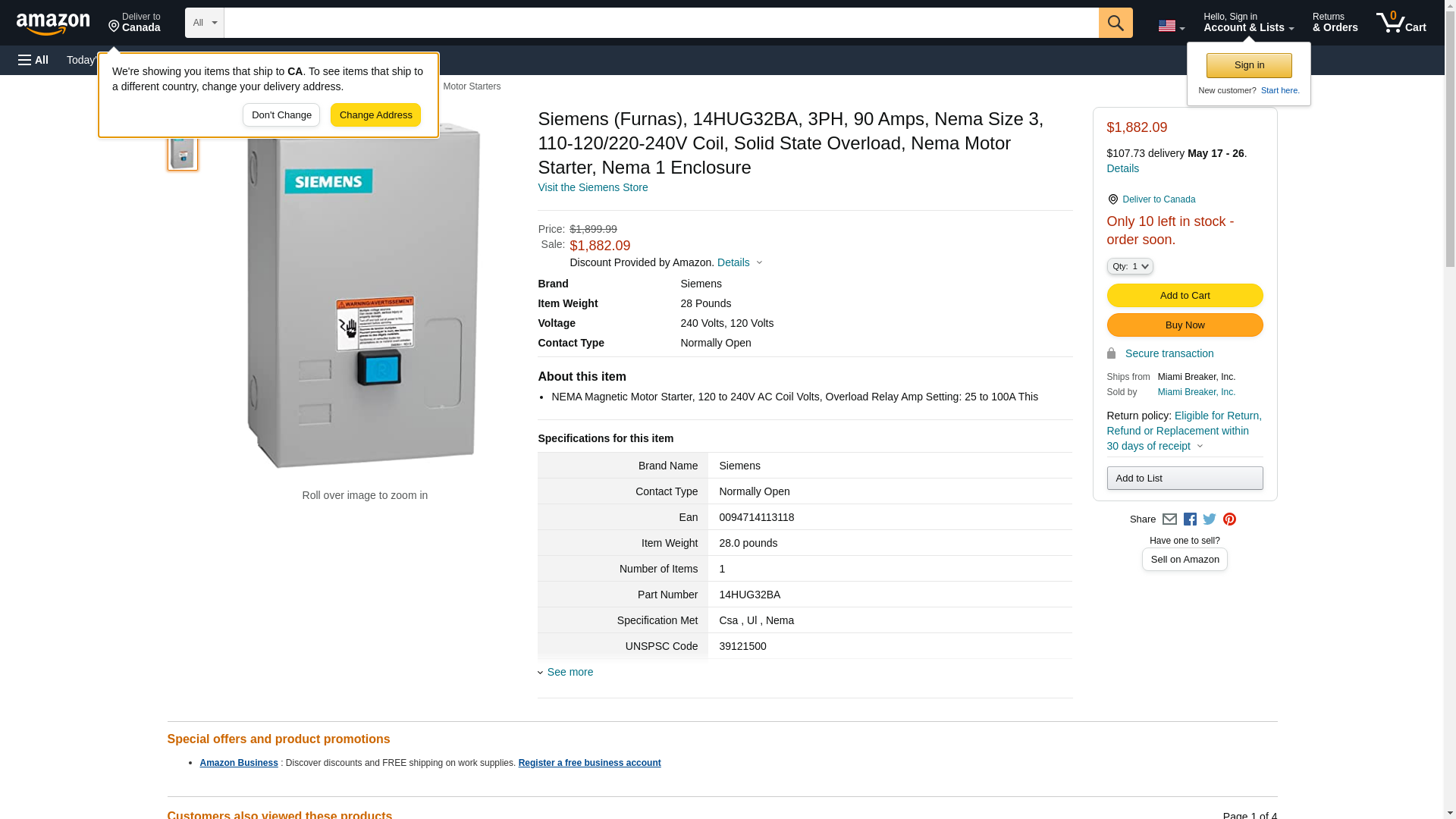Screen dimensions: 1456x819
Task: Select the product image thumbnail
Action: tap(183, 151)
